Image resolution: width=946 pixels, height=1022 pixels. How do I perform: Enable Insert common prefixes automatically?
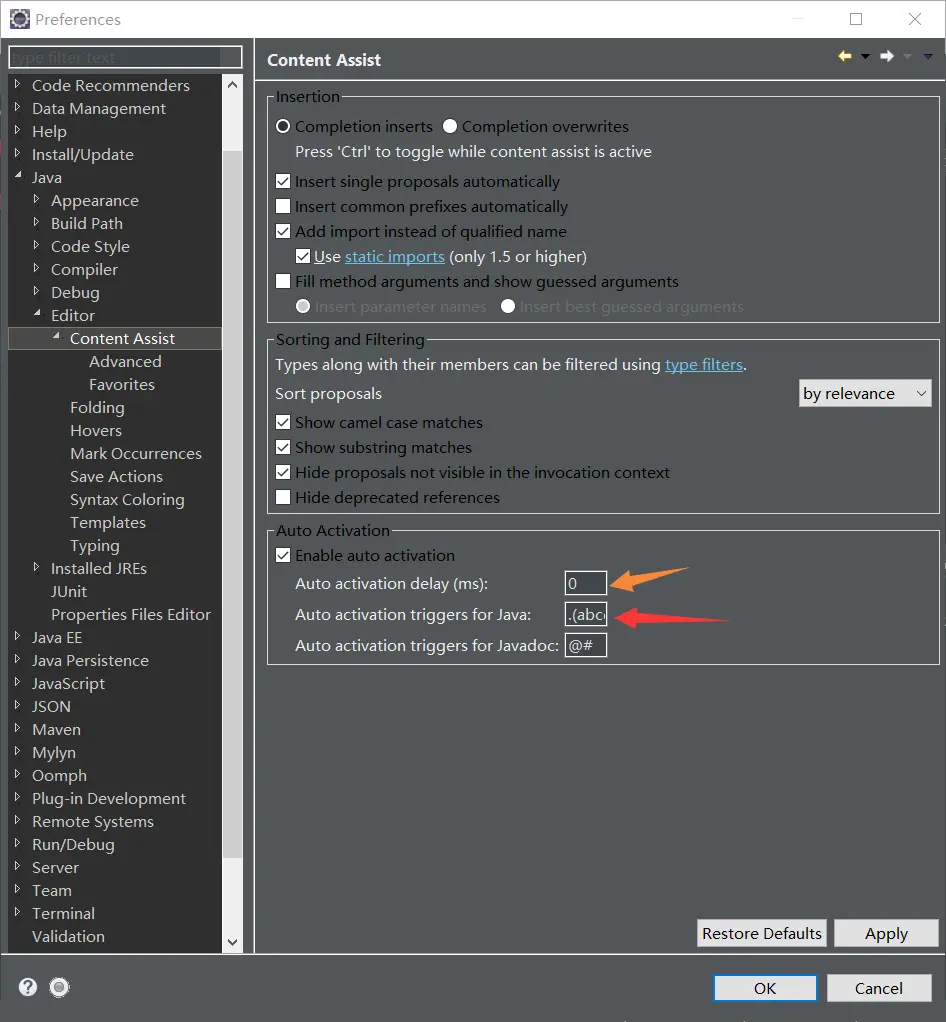click(x=283, y=206)
